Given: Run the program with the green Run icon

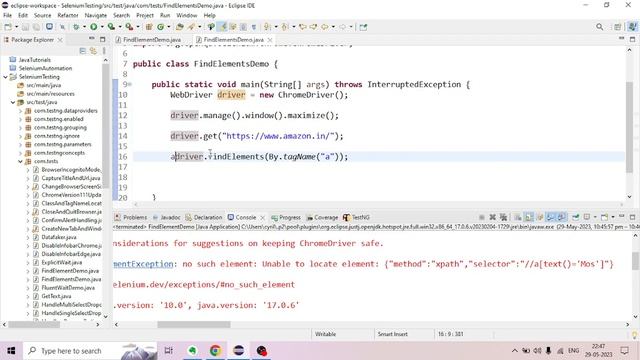Looking at the screenshot, I should tap(93, 27).
